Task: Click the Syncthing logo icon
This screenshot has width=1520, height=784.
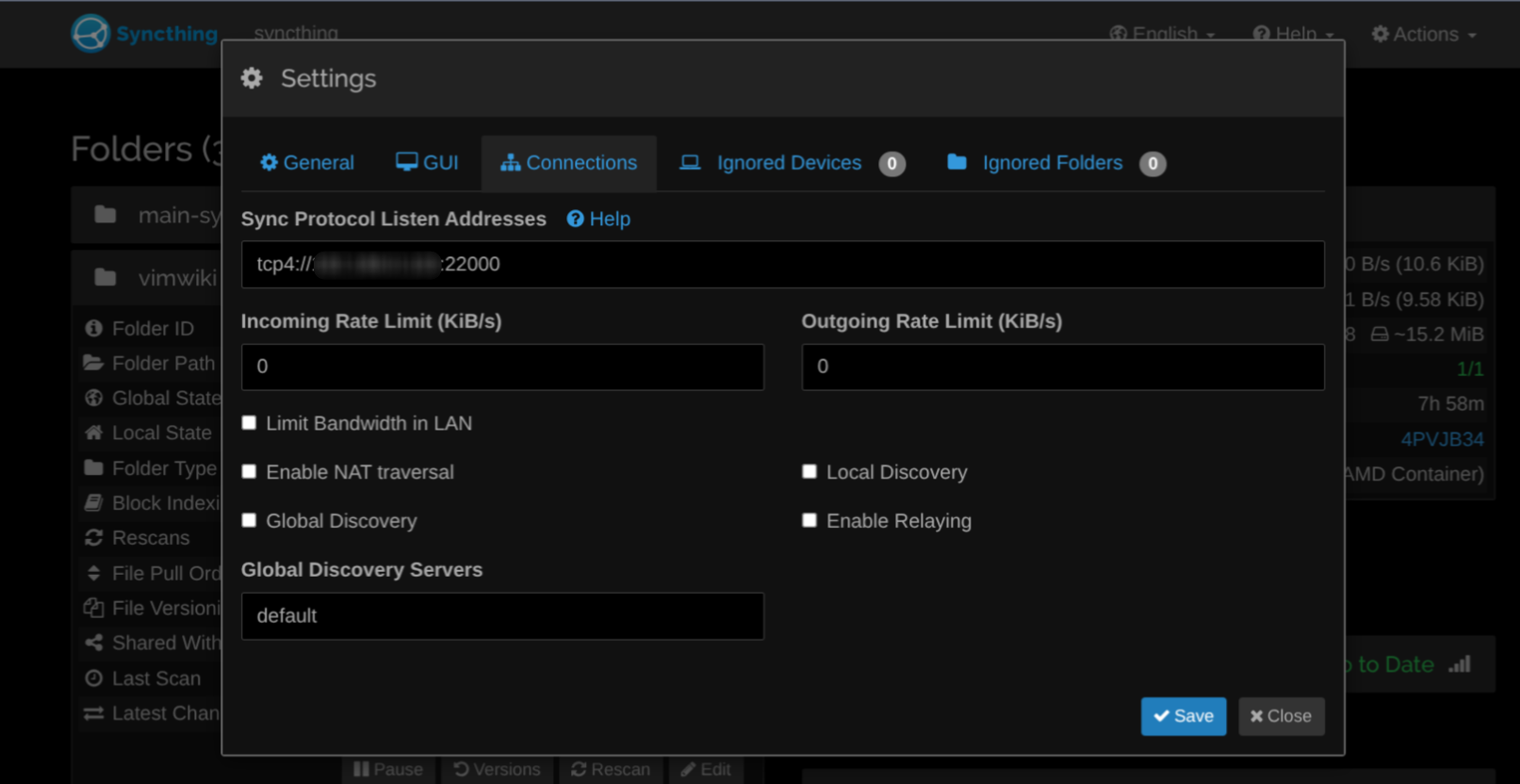Action: point(90,33)
